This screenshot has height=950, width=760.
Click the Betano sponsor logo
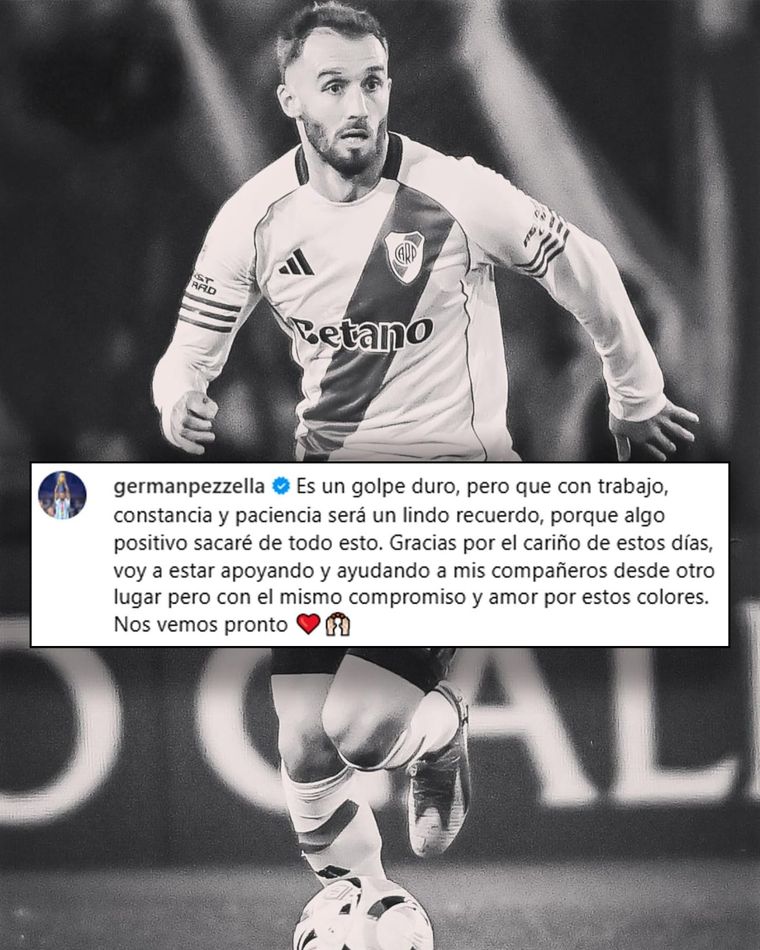tap(362, 334)
